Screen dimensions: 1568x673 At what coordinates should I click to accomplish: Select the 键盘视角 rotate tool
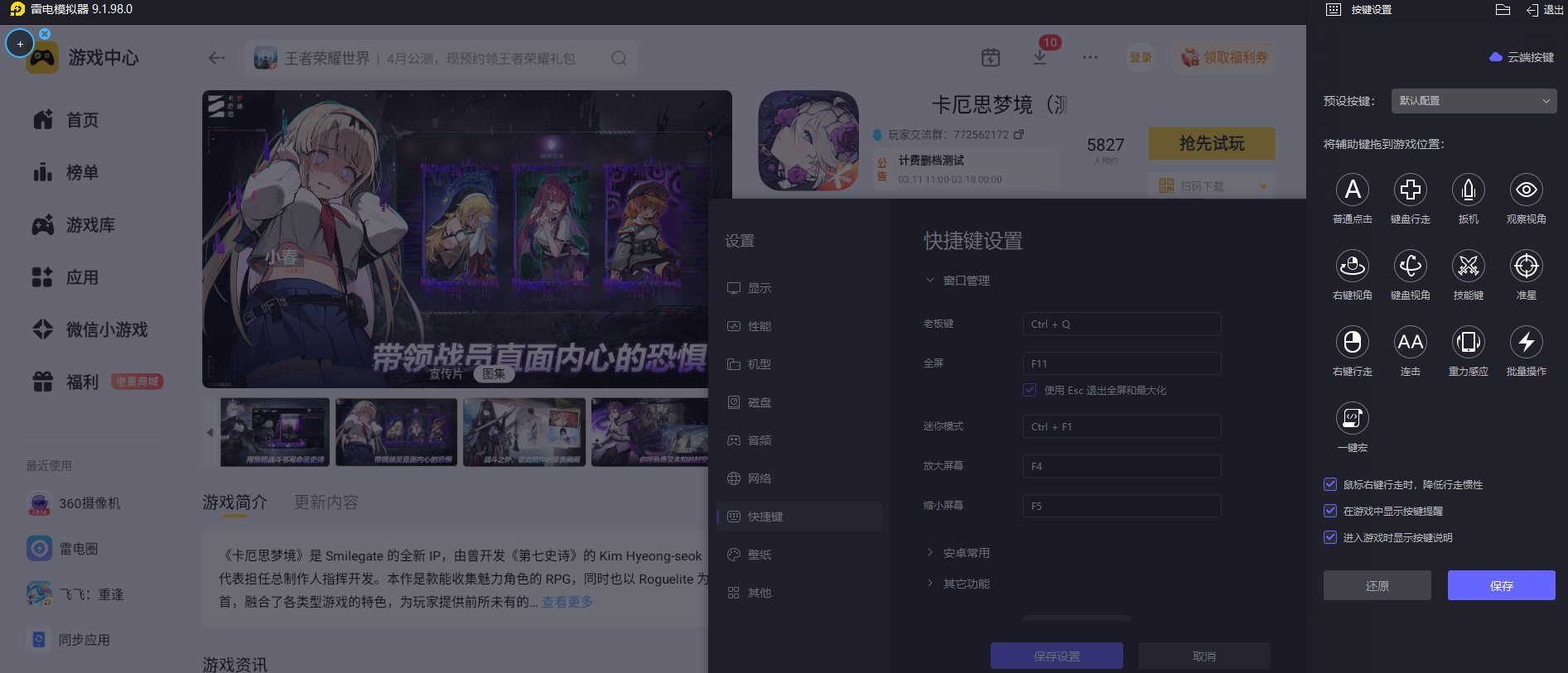pos(1411,267)
